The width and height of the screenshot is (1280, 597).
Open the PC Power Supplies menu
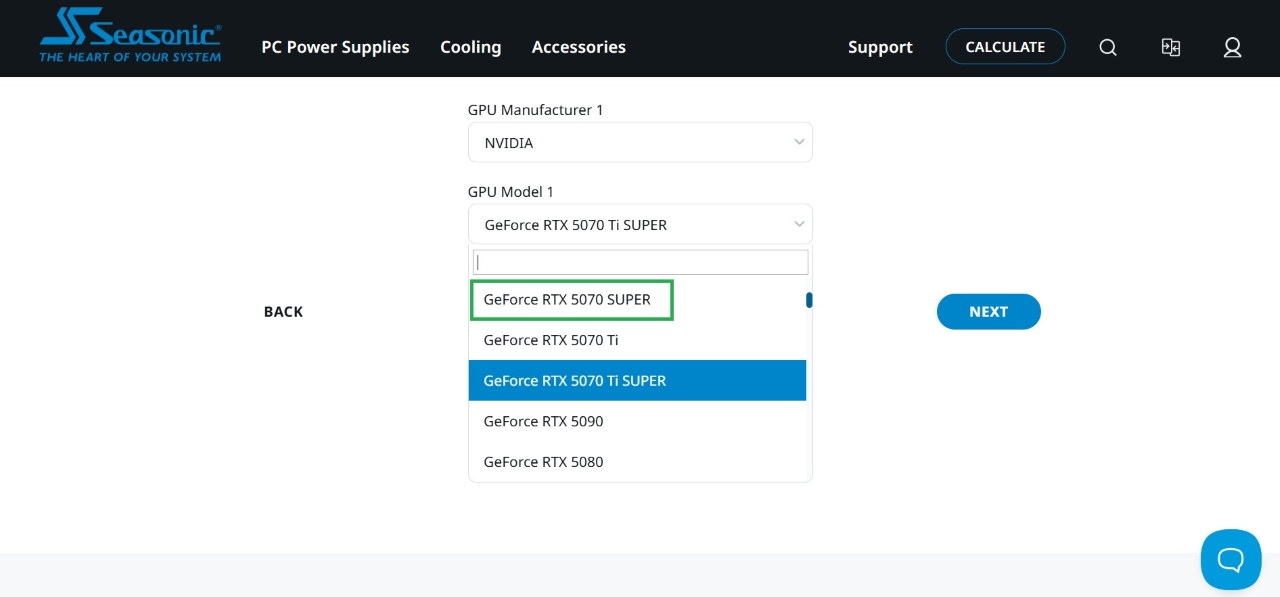(335, 47)
